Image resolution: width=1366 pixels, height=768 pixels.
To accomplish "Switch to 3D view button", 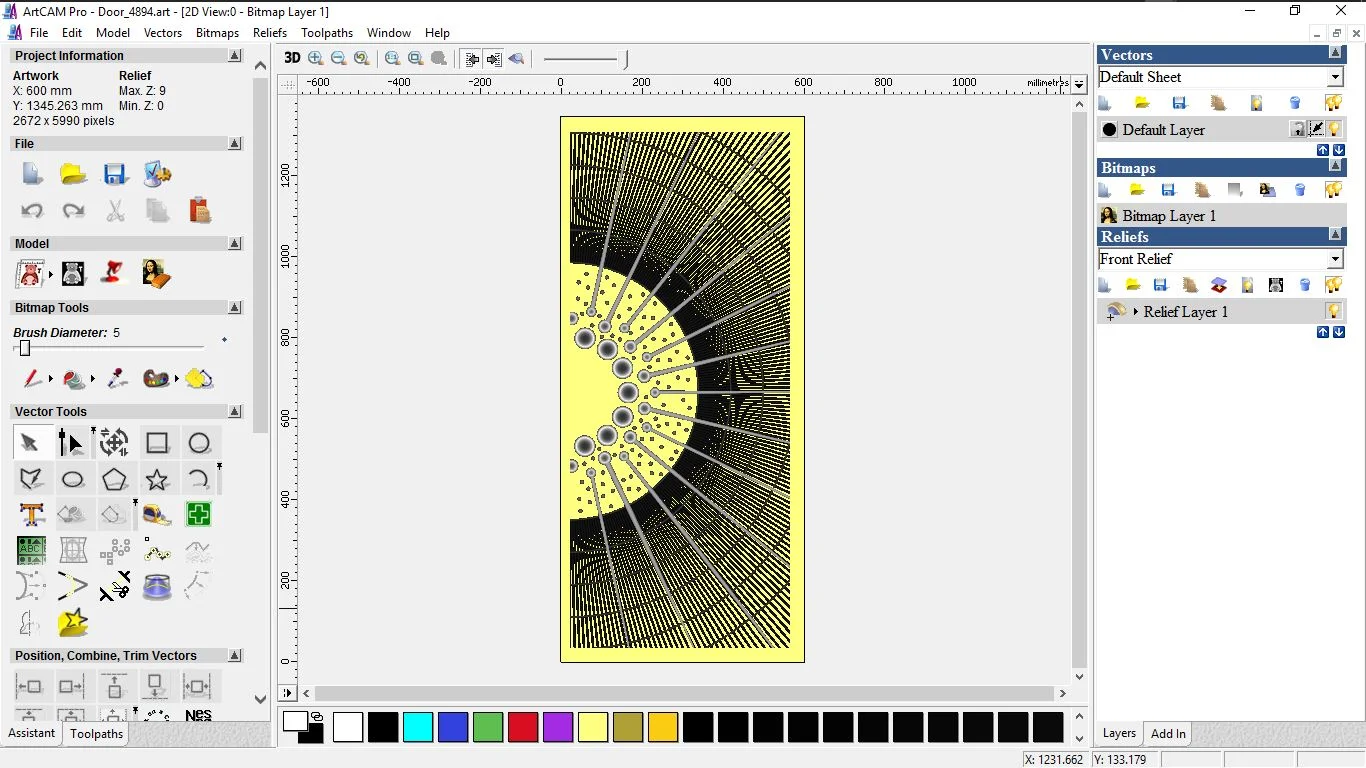I will click(292, 58).
